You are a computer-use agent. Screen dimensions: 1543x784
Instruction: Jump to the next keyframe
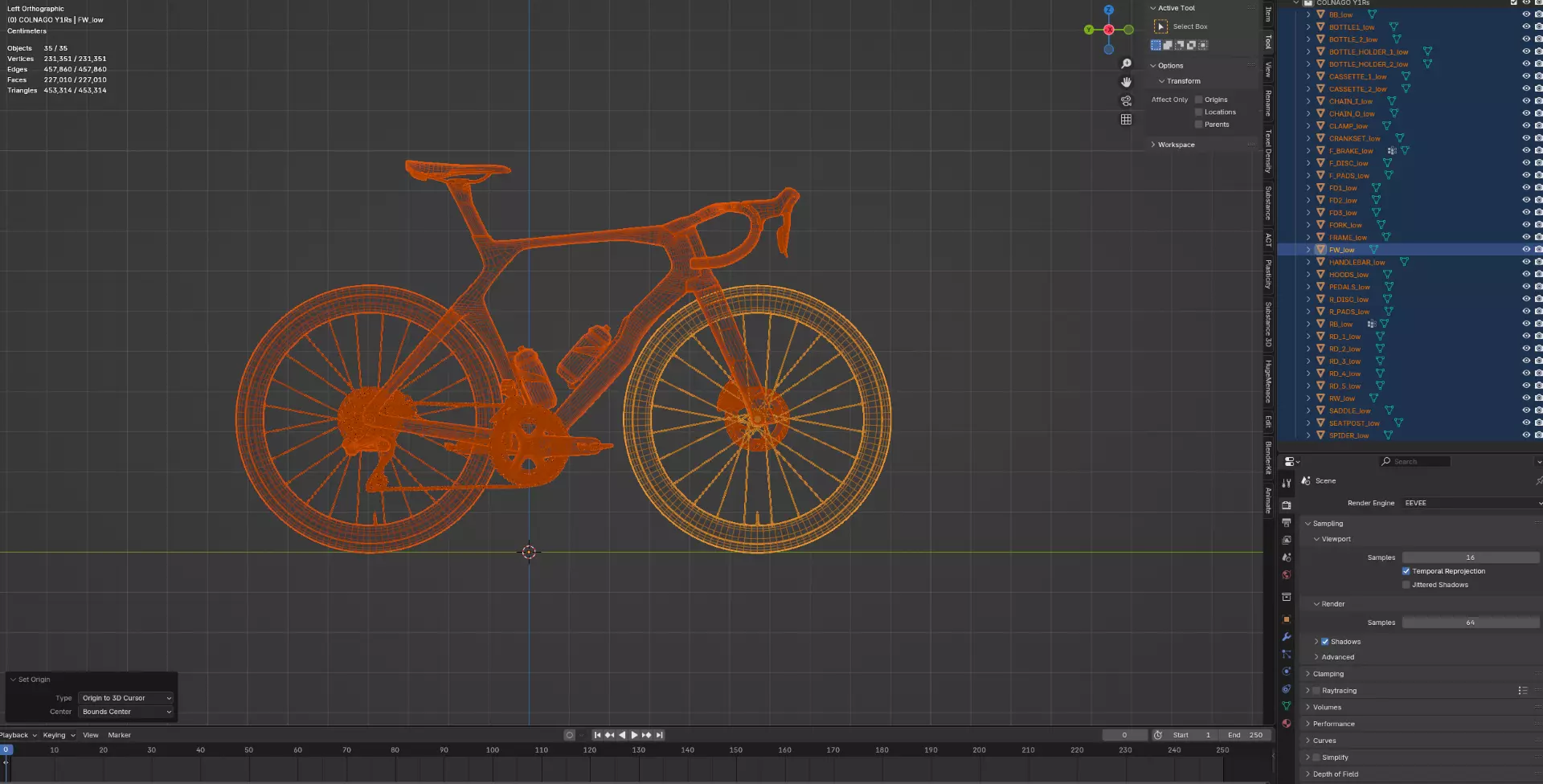pos(647,735)
